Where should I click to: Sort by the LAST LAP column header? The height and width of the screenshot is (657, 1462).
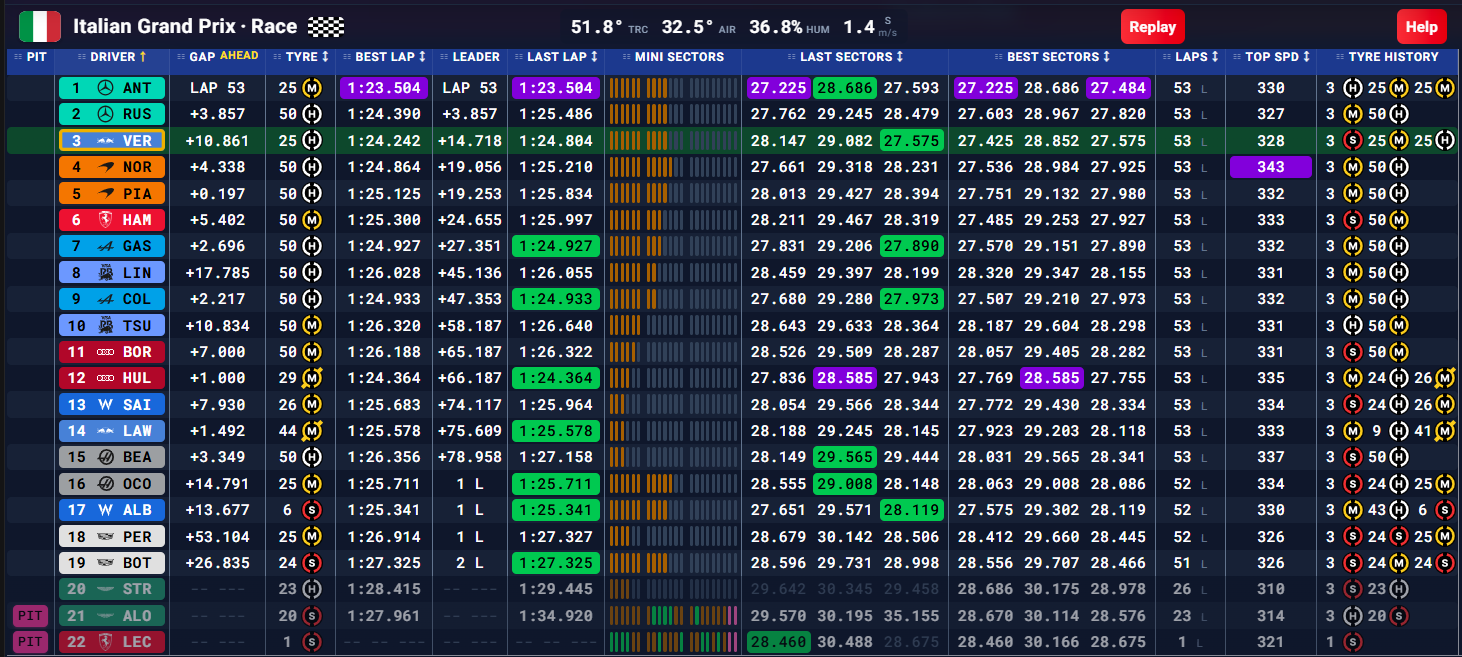(555, 57)
